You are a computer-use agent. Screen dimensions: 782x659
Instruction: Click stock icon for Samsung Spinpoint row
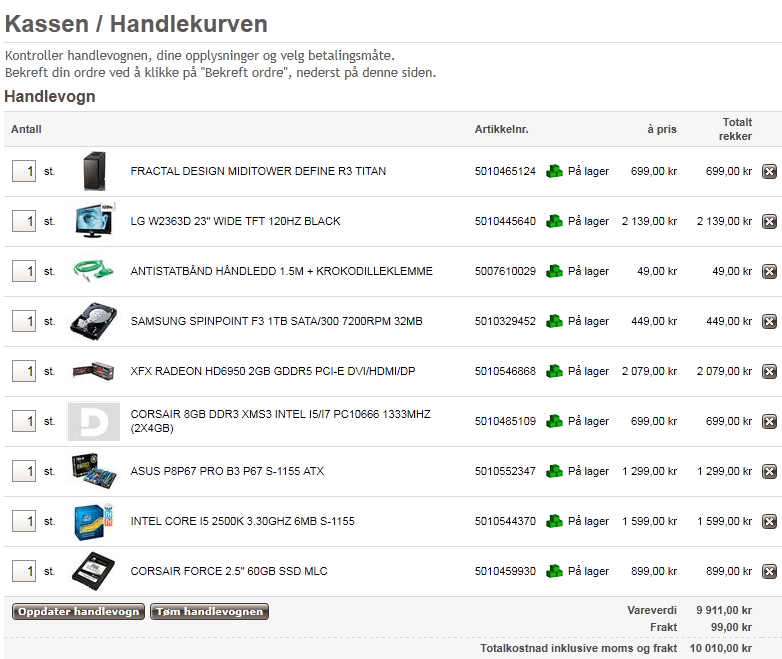pos(554,321)
